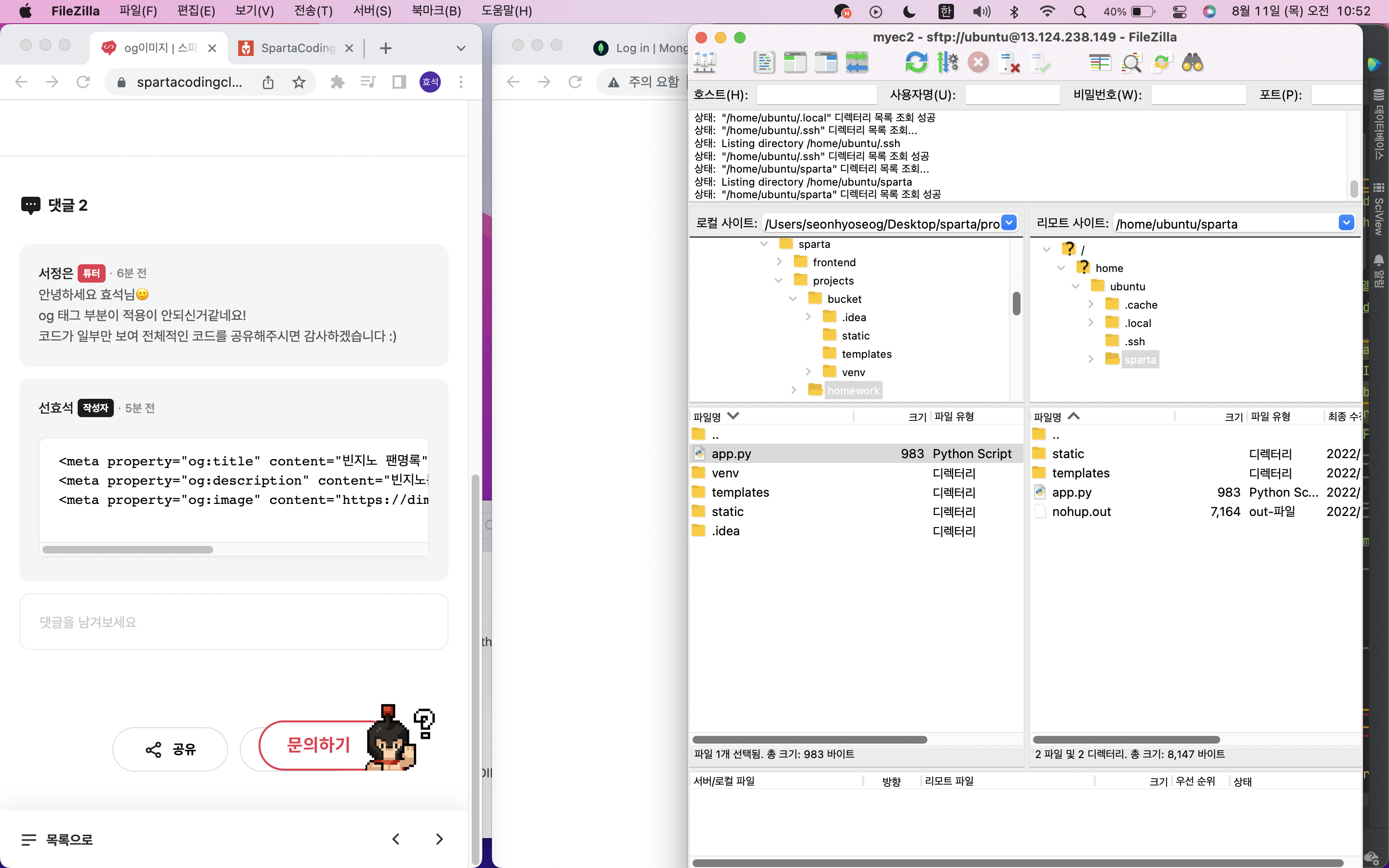Bookmark the page with the star icon
Viewport: 1389px width, 868px height.
tap(299, 82)
